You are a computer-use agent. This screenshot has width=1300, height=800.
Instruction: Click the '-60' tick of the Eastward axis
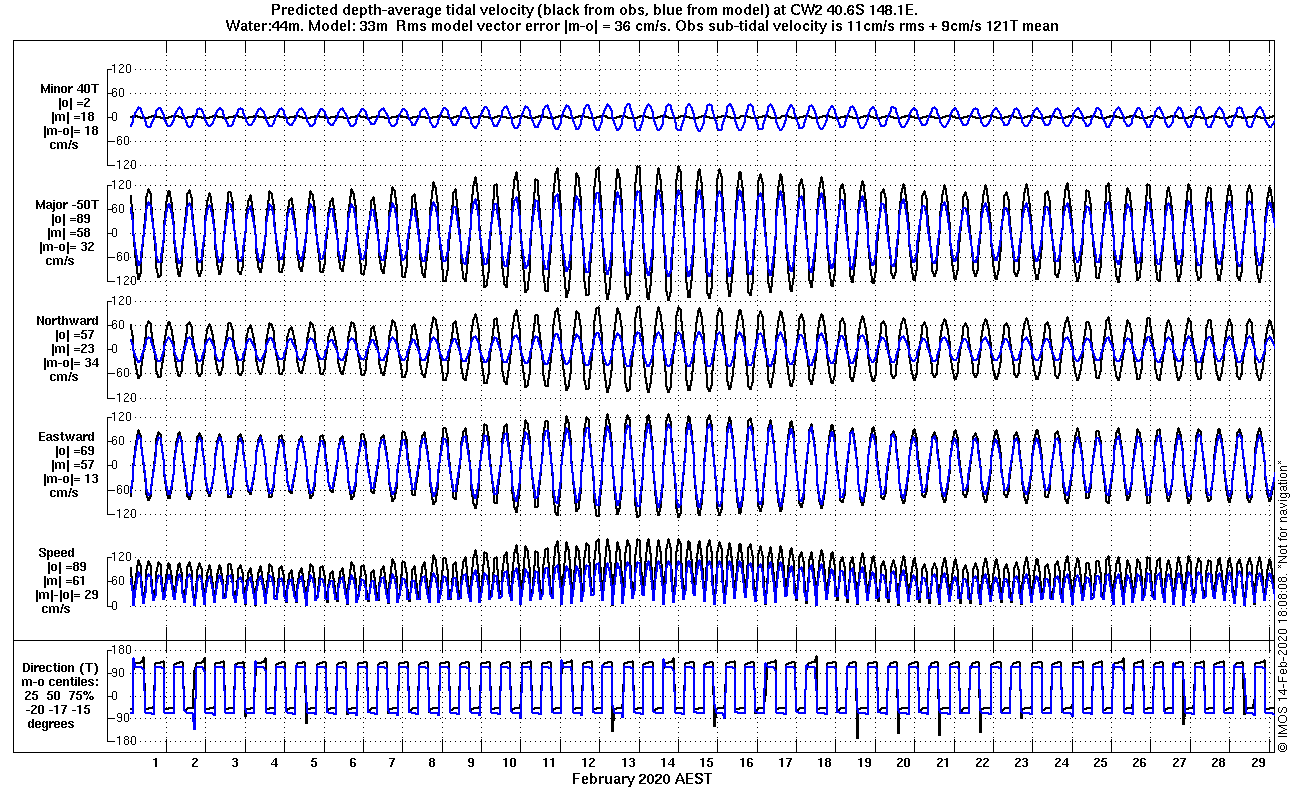click(123, 489)
